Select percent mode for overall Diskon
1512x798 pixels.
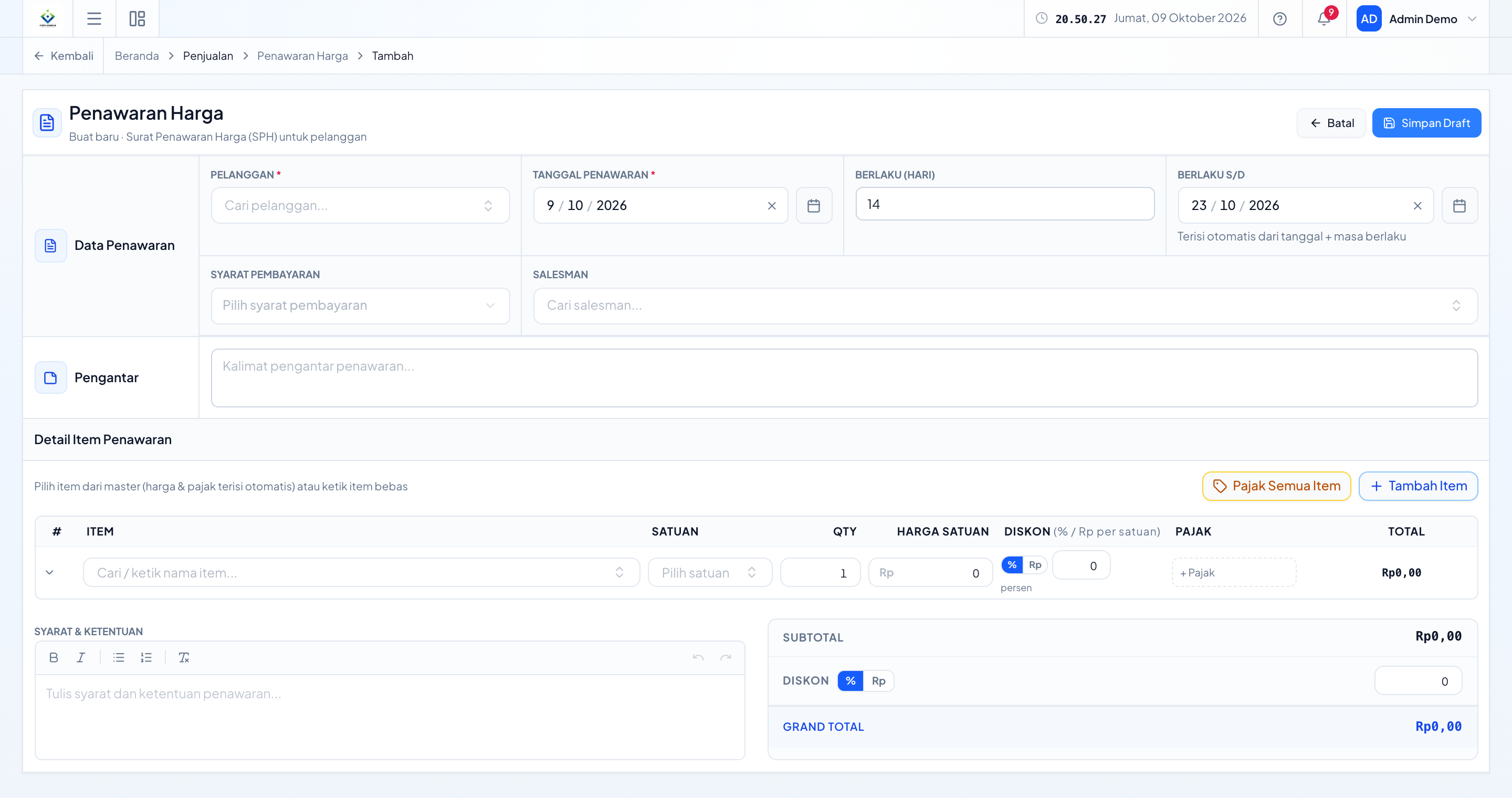(850, 680)
